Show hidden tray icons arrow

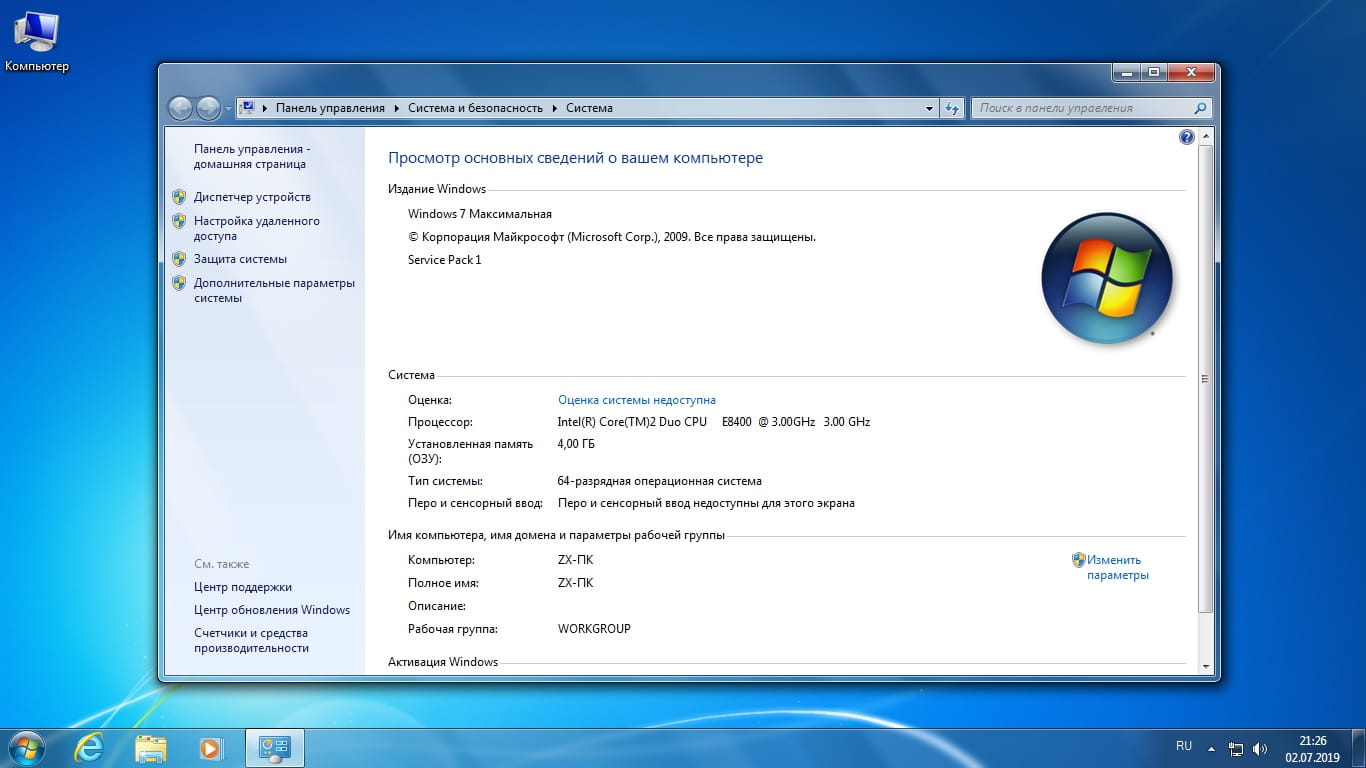[x=1211, y=748]
